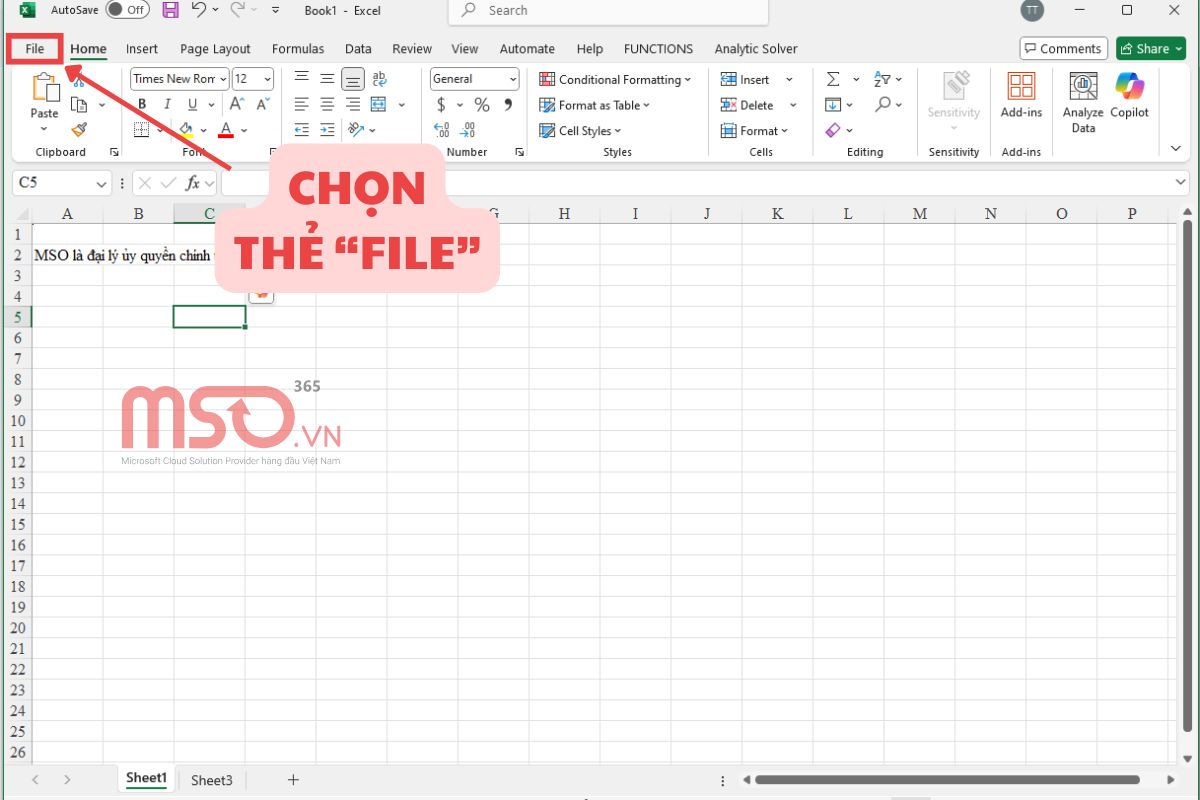Click the Wrap Text icon
The image size is (1200, 800).
(x=379, y=78)
